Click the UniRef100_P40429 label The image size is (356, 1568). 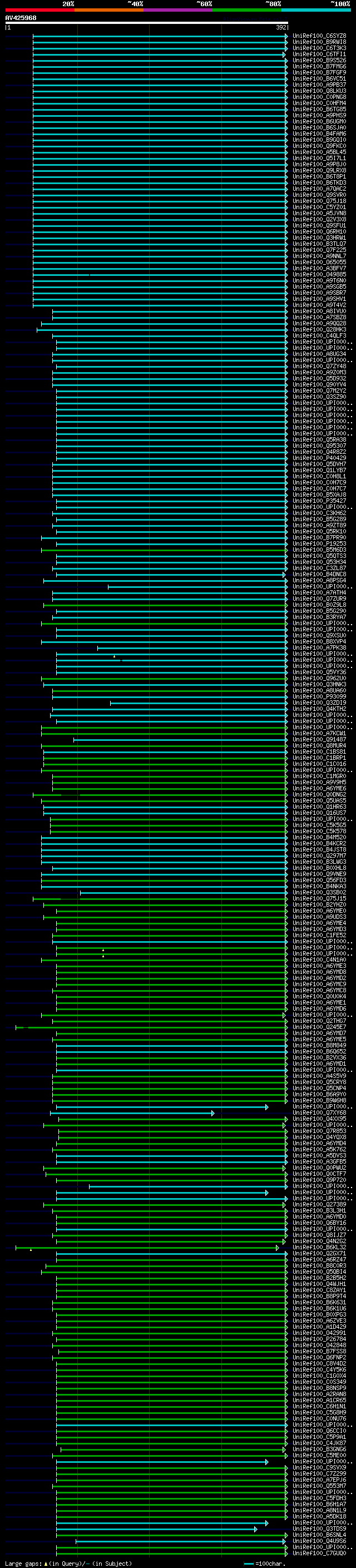(319, 458)
